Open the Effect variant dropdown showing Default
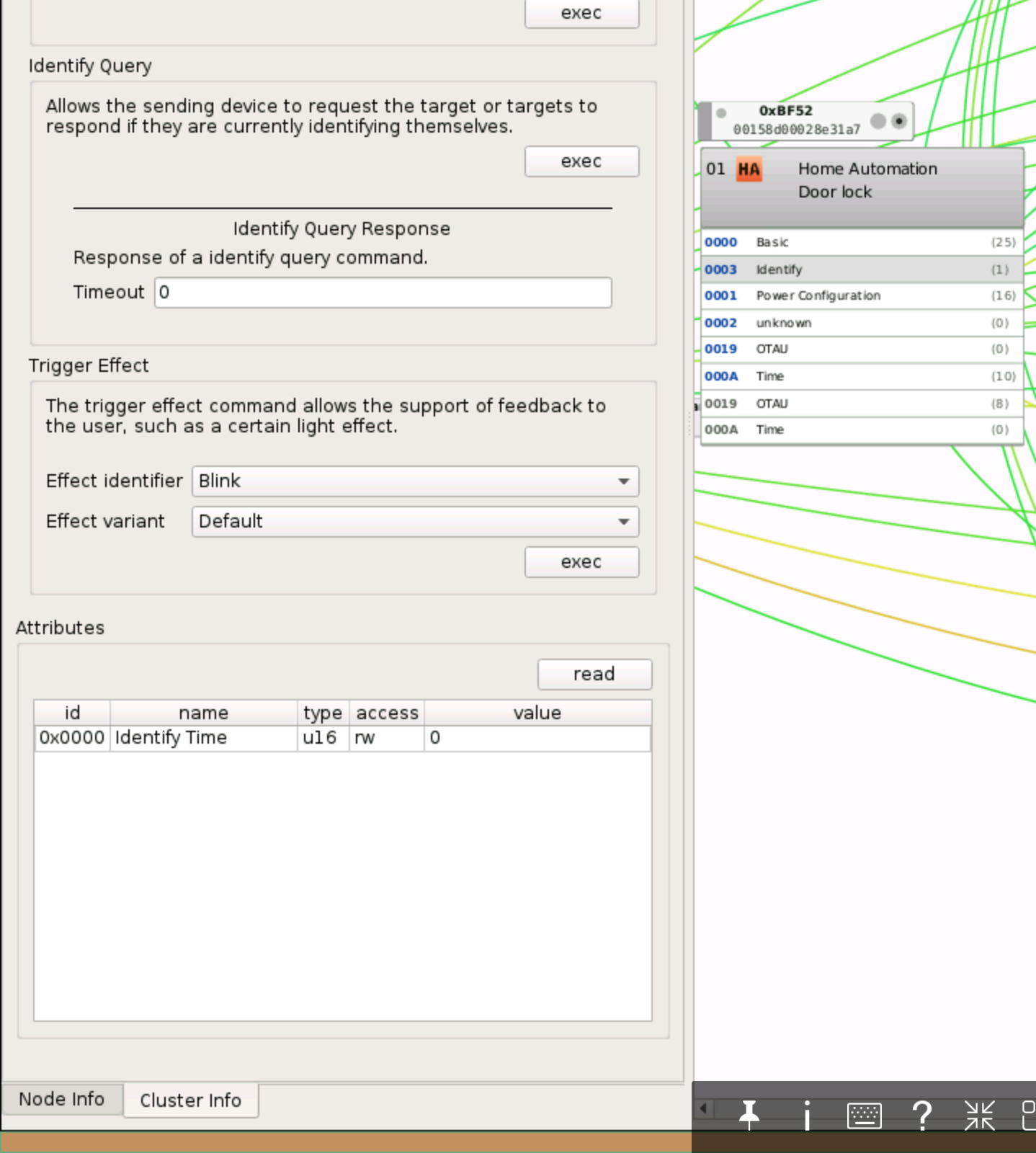Image resolution: width=1036 pixels, height=1153 pixels. pos(415,522)
